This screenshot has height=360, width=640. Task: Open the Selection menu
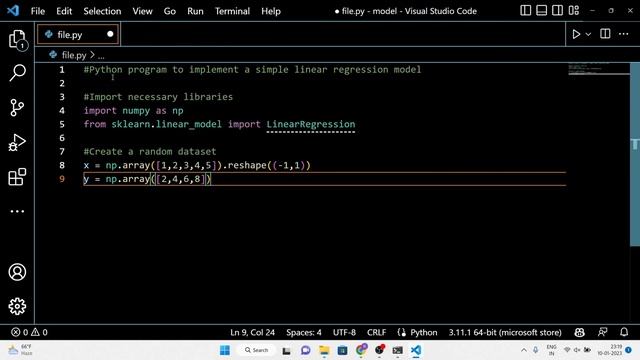click(102, 11)
